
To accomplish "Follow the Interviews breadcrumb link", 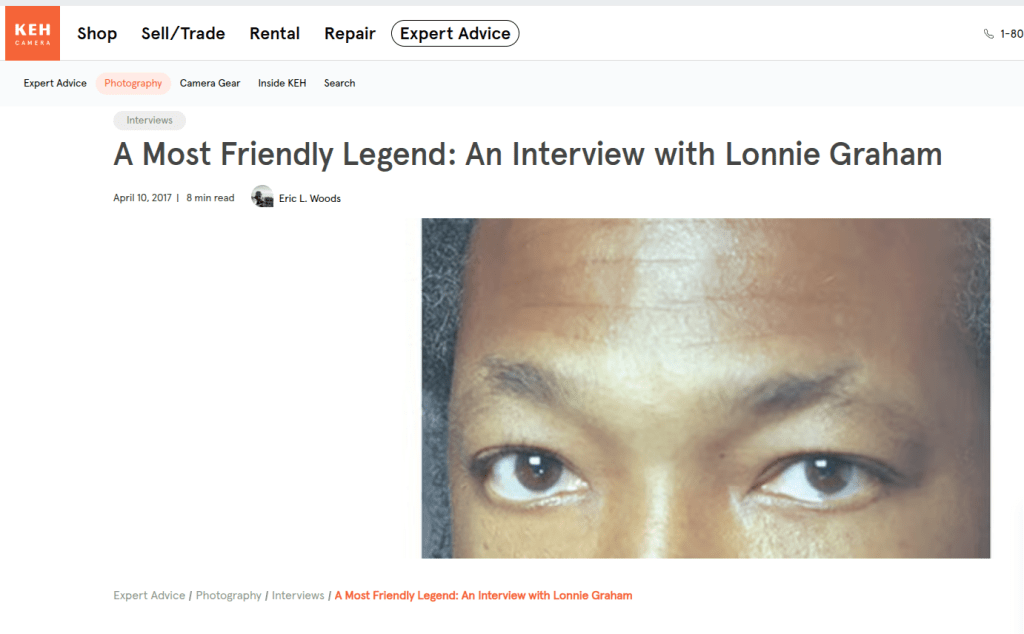I will pyautogui.click(x=298, y=595).
